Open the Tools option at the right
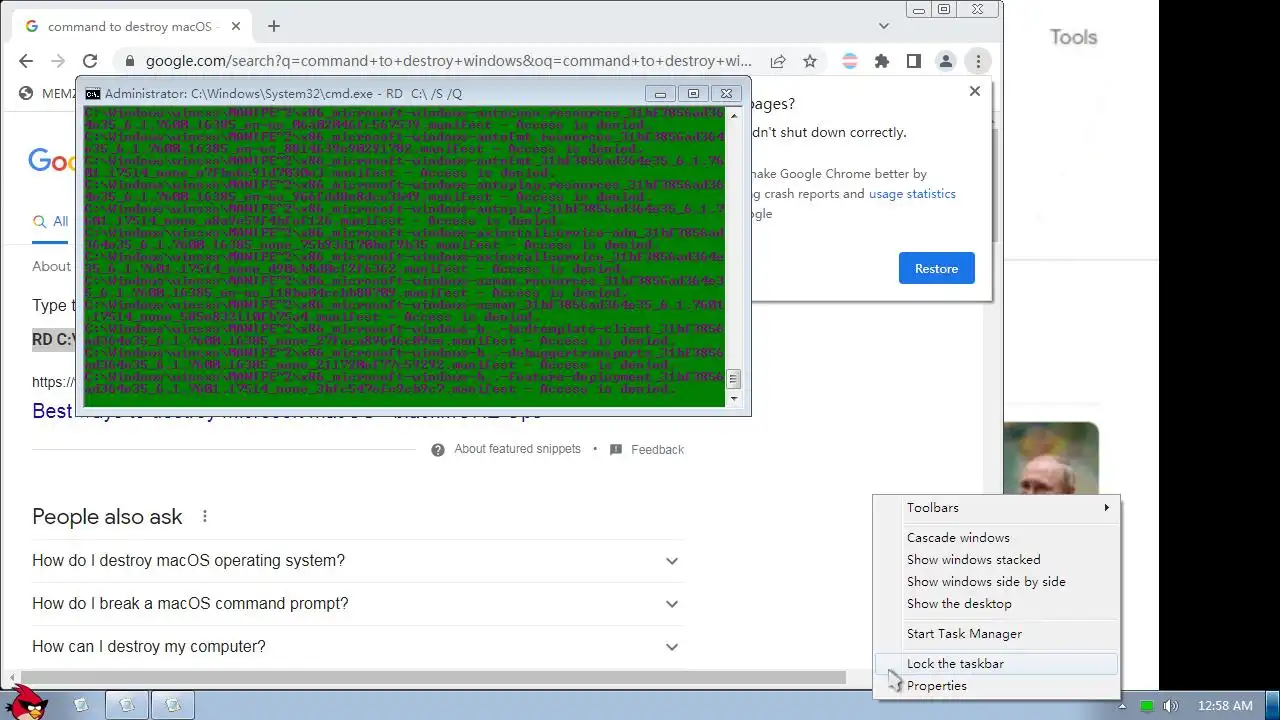Image resolution: width=1280 pixels, height=720 pixels. pyautogui.click(x=1073, y=37)
